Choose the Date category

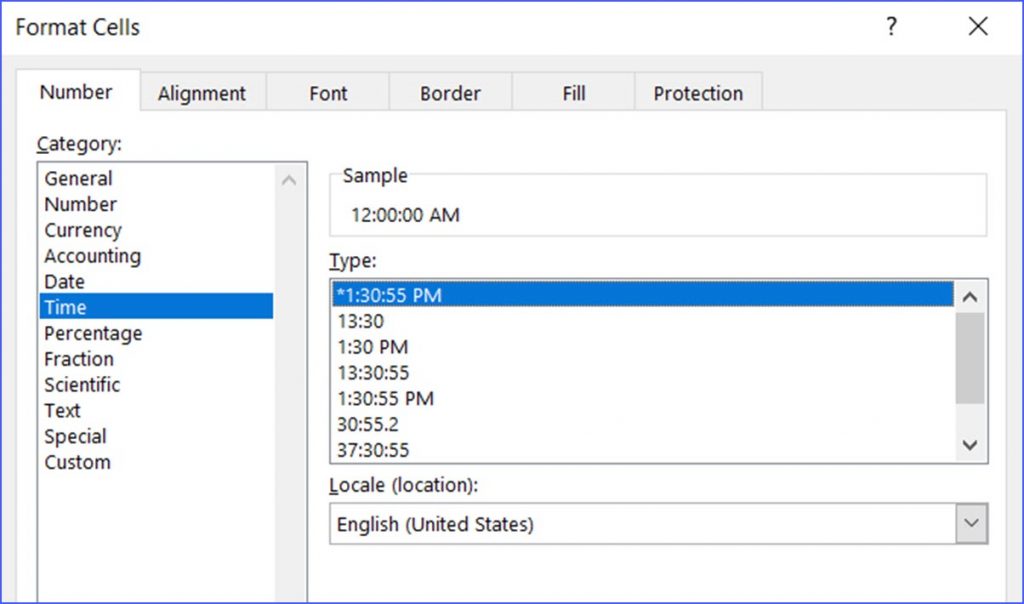tap(64, 282)
